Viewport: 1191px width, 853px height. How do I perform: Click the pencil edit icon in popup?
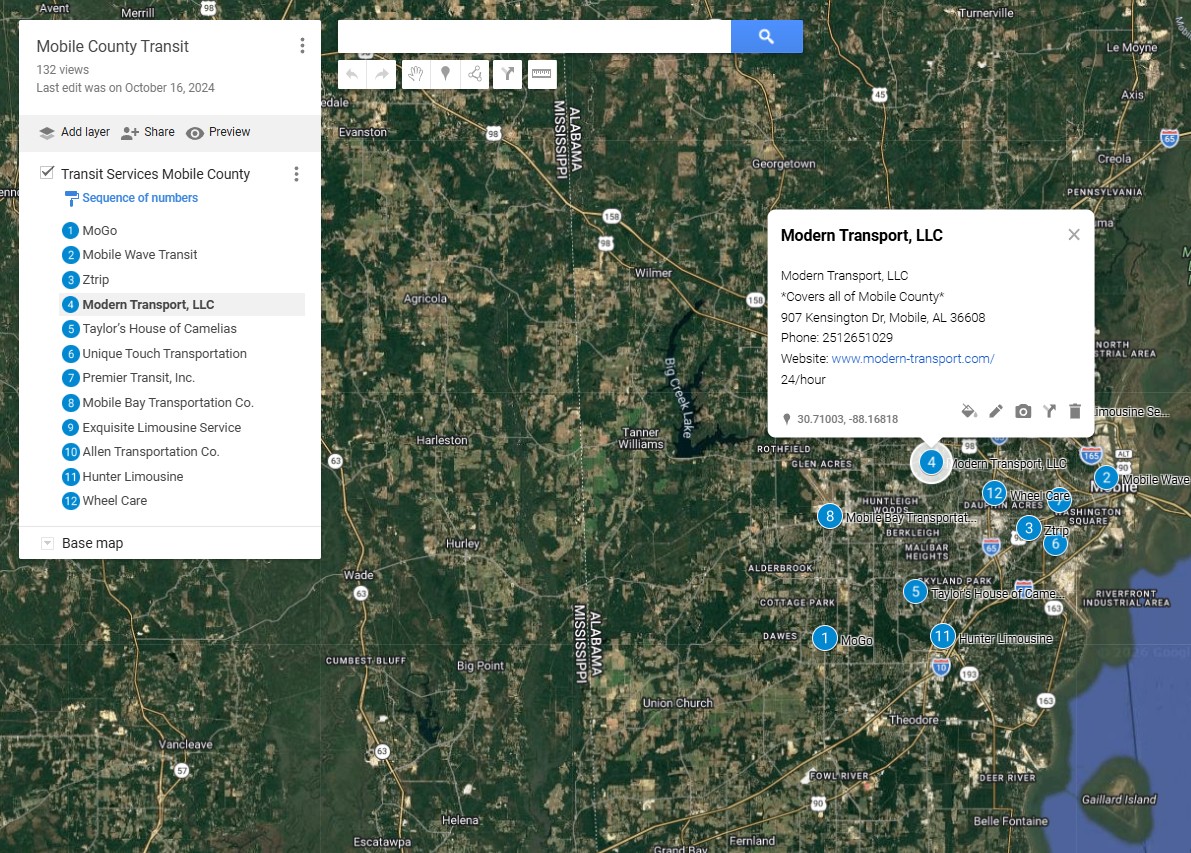(x=996, y=412)
